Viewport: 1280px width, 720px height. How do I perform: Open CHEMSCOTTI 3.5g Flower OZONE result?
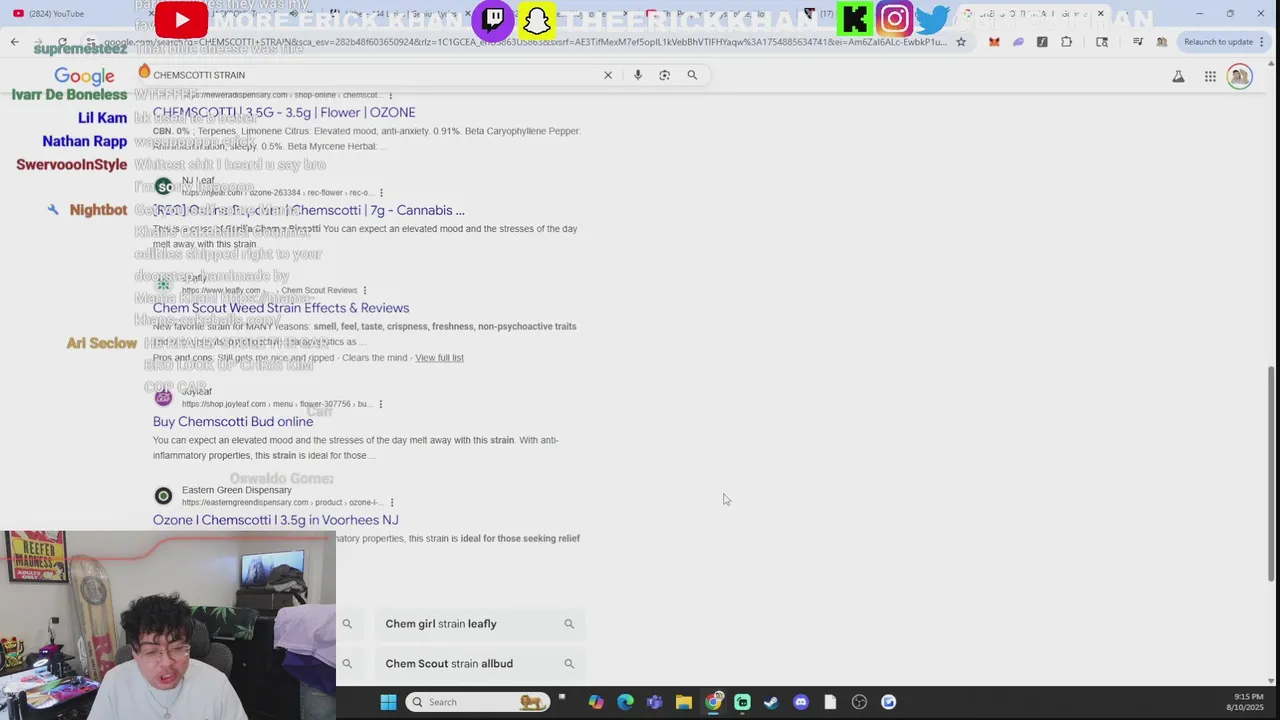284,112
